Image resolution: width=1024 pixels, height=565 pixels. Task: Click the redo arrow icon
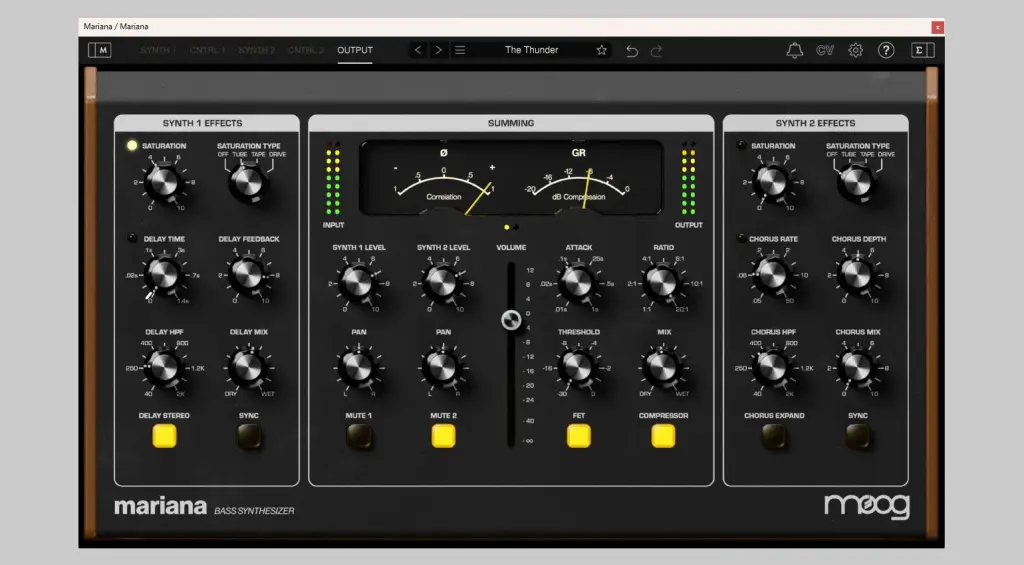(x=656, y=50)
